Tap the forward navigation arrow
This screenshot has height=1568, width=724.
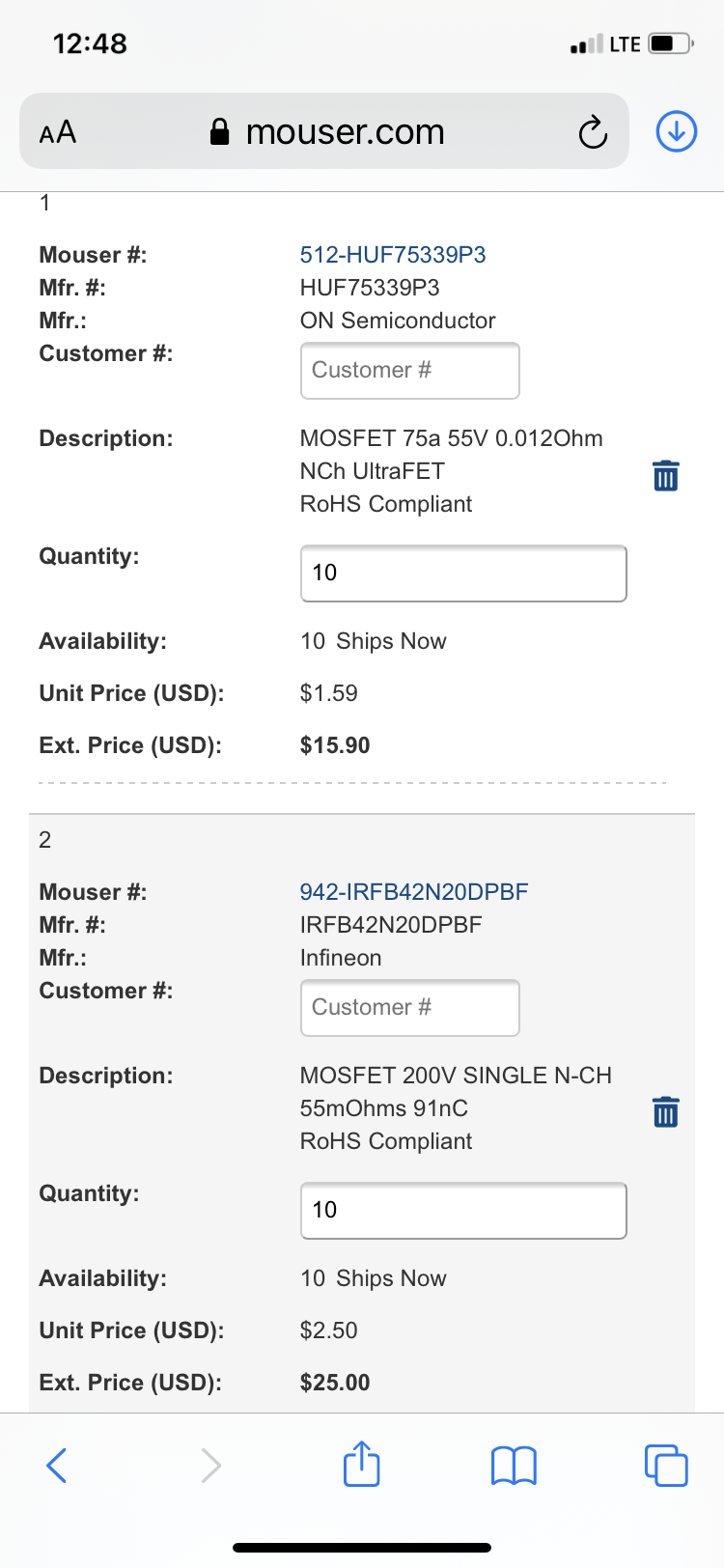[210, 1465]
